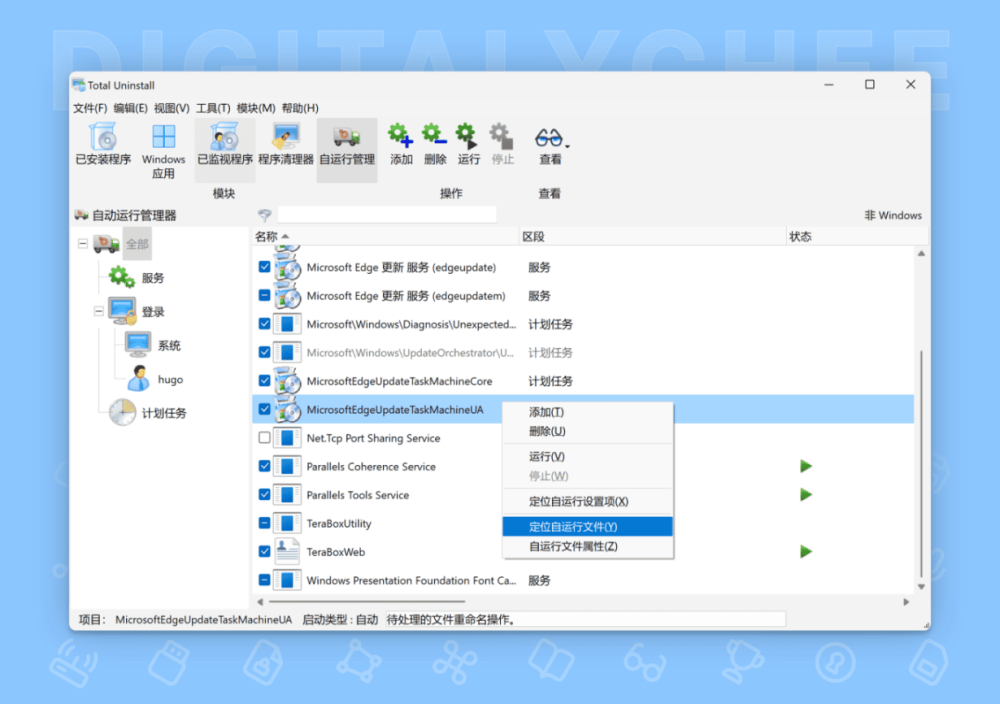This screenshot has height=704, width=1000.
Task: Toggle Windows Presentation Foundation Font checkbox
Action: [264, 580]
